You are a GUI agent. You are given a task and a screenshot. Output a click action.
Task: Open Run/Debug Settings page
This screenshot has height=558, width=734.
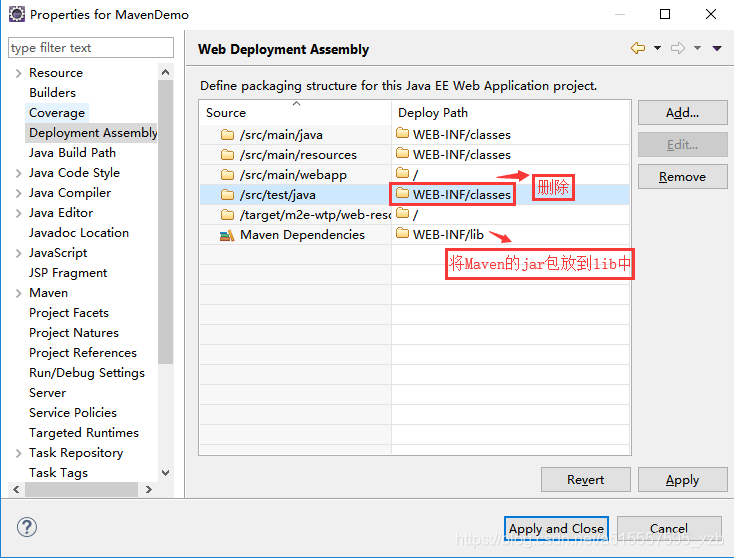pyautogui.click(x=87, y=373)
